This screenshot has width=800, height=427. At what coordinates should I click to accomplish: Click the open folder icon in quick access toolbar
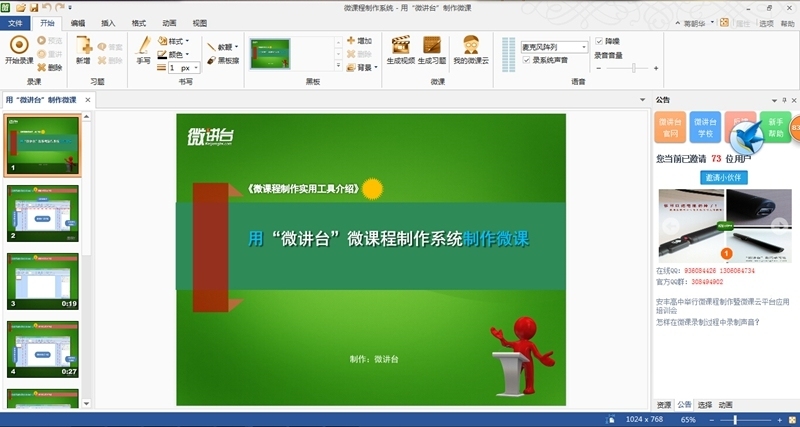pyautogui.click(x=21, y=8)
